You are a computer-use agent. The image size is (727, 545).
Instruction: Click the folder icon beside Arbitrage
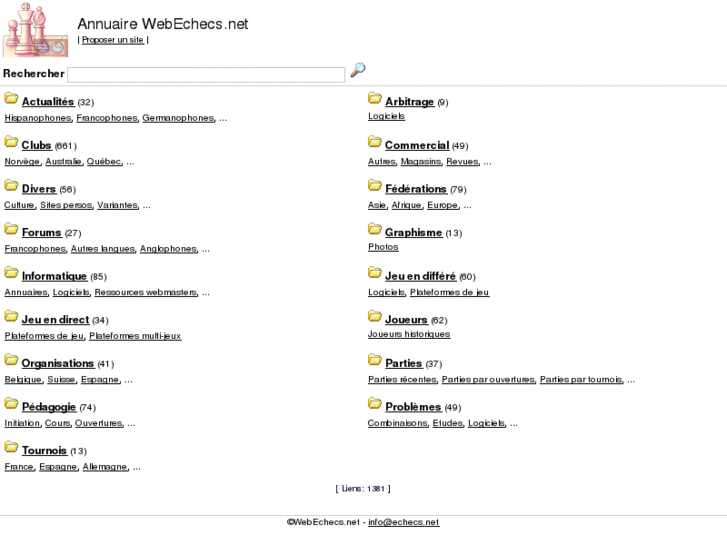(x=375, y=98)
